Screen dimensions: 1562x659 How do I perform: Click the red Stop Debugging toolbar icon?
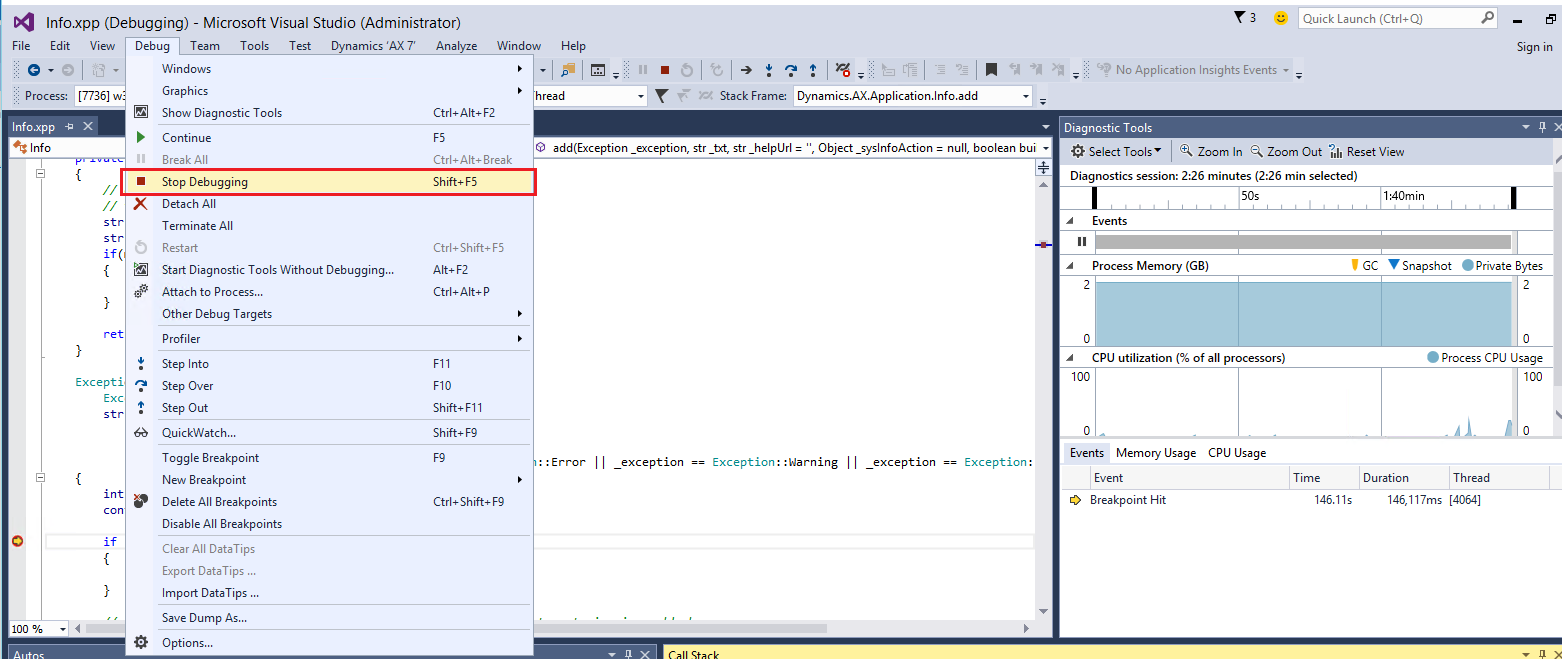664,70
